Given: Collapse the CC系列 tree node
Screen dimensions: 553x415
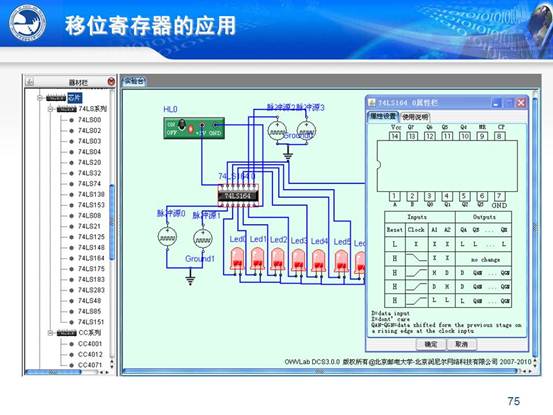Looking at the screenshot, I should [x=50, y=333].
